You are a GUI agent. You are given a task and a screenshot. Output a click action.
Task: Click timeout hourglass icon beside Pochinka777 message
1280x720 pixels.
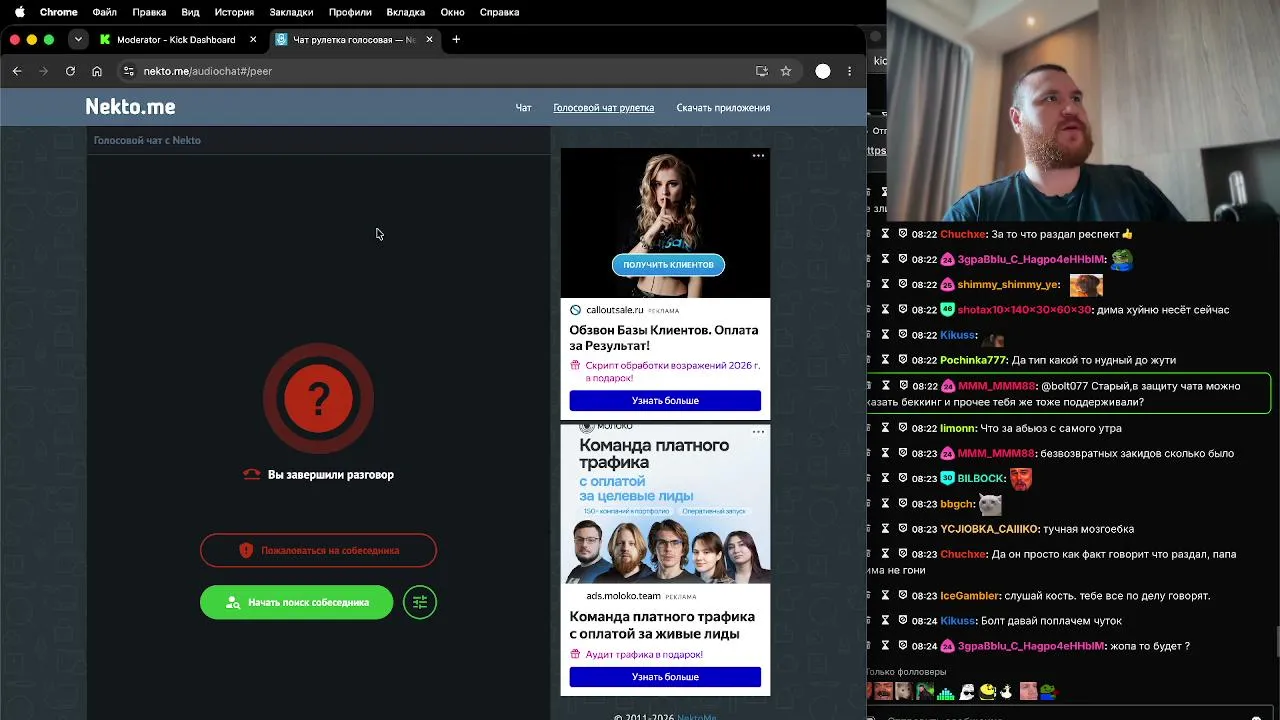pyautogui.click(x=885, y=360)
